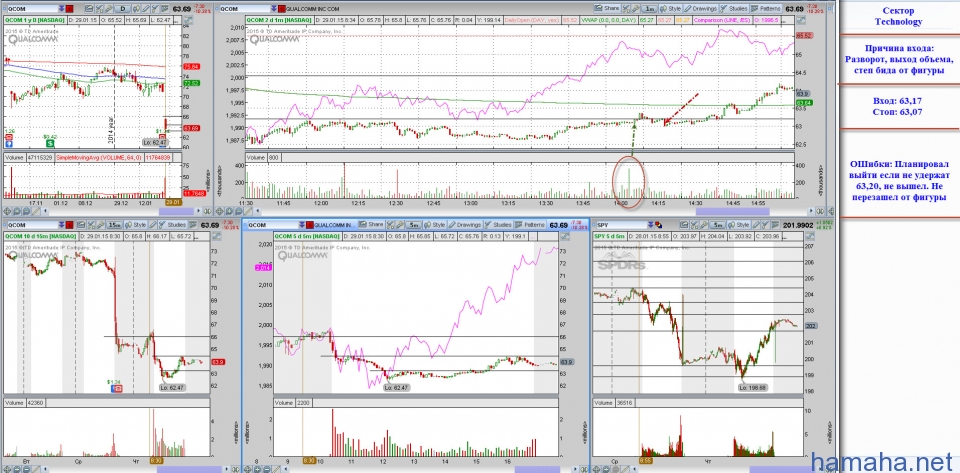Select 5m timeframe button in QCOM 5m chart
Screen dimensions: 960x473
point(413,225)
